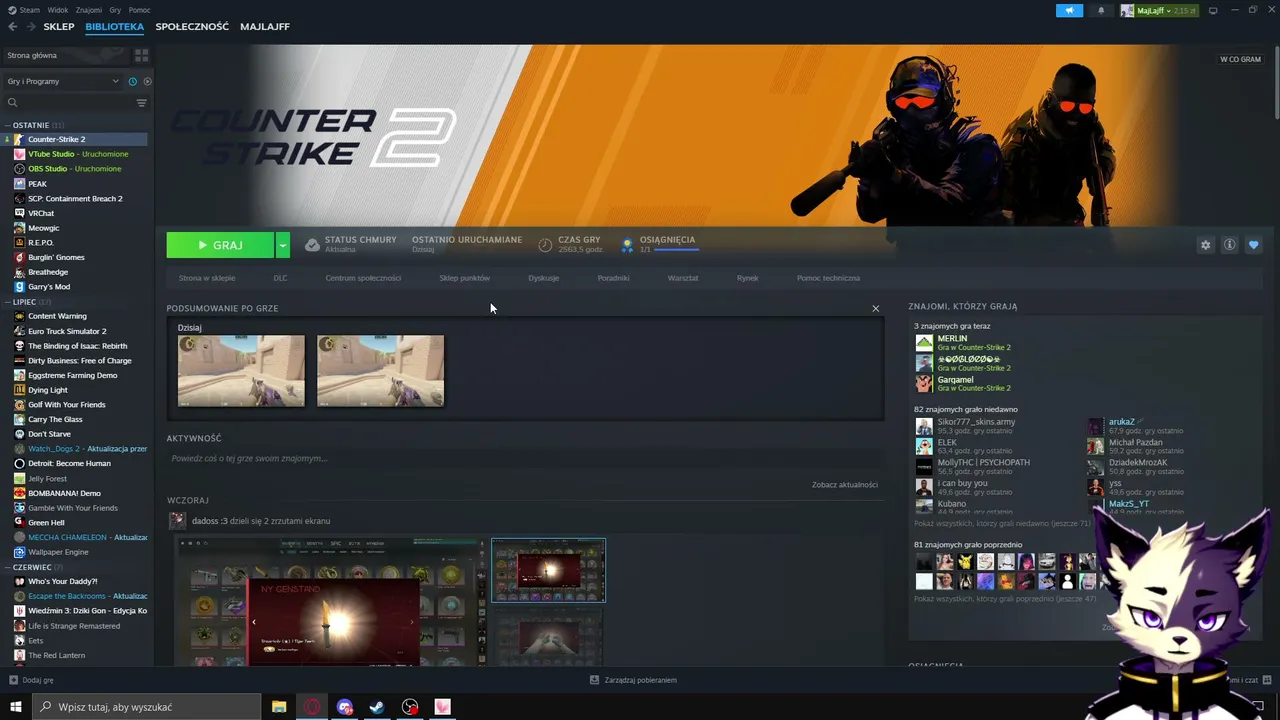Toggle ready-to-play filter icon in sidebar
This screenshot has height=720, width=1280.
click(147, 81)
